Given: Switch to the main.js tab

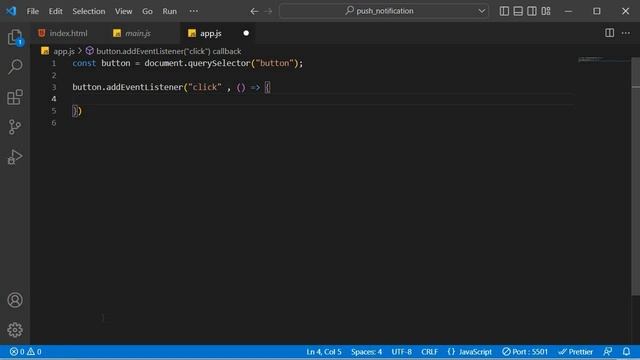Looking at the screenshot, I should pos(139,33).
